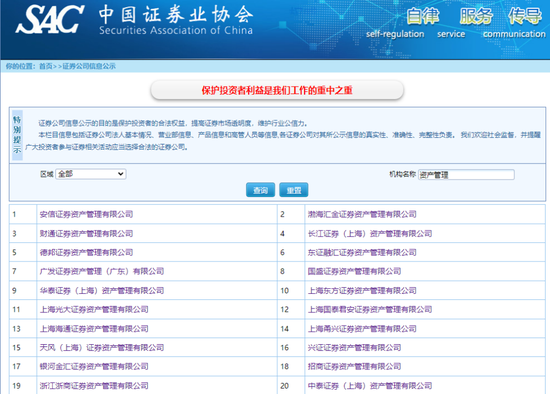550x394 pixels.
Task: Open 上海国泰君安证券资产管理有限公司 link
Action: [370, 309]
